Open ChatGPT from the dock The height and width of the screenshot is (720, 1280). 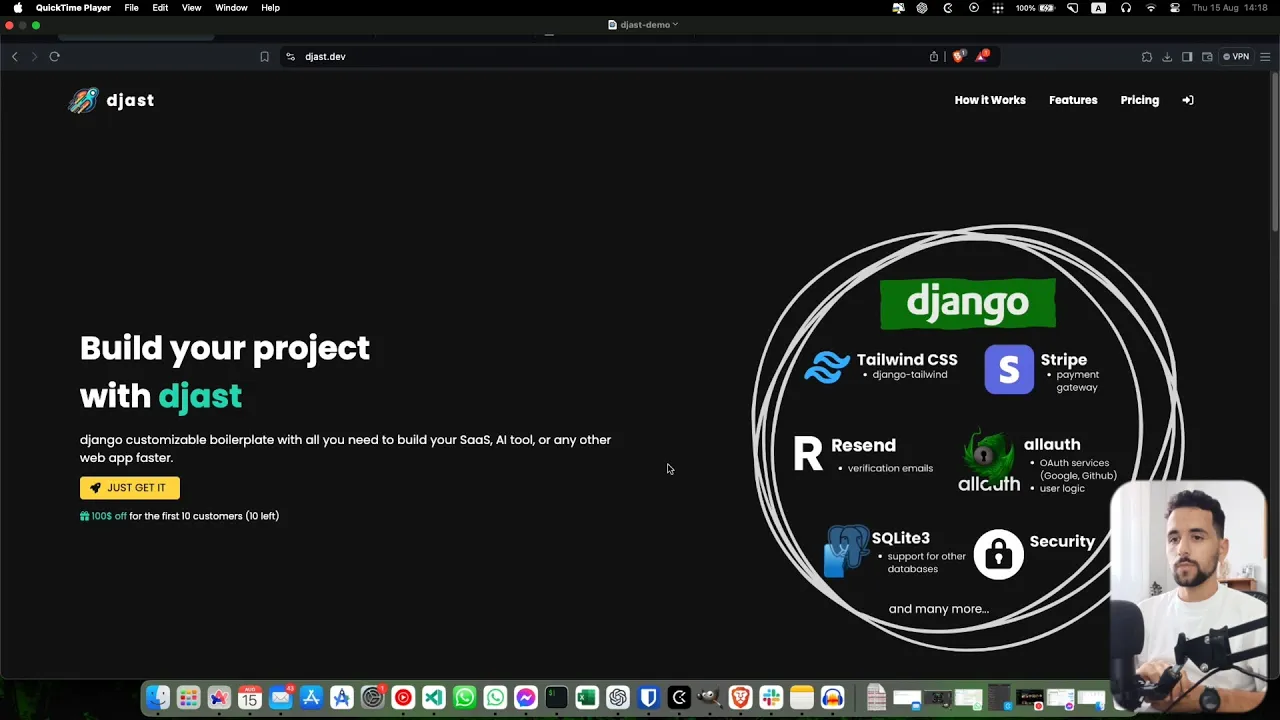[618, 698]
